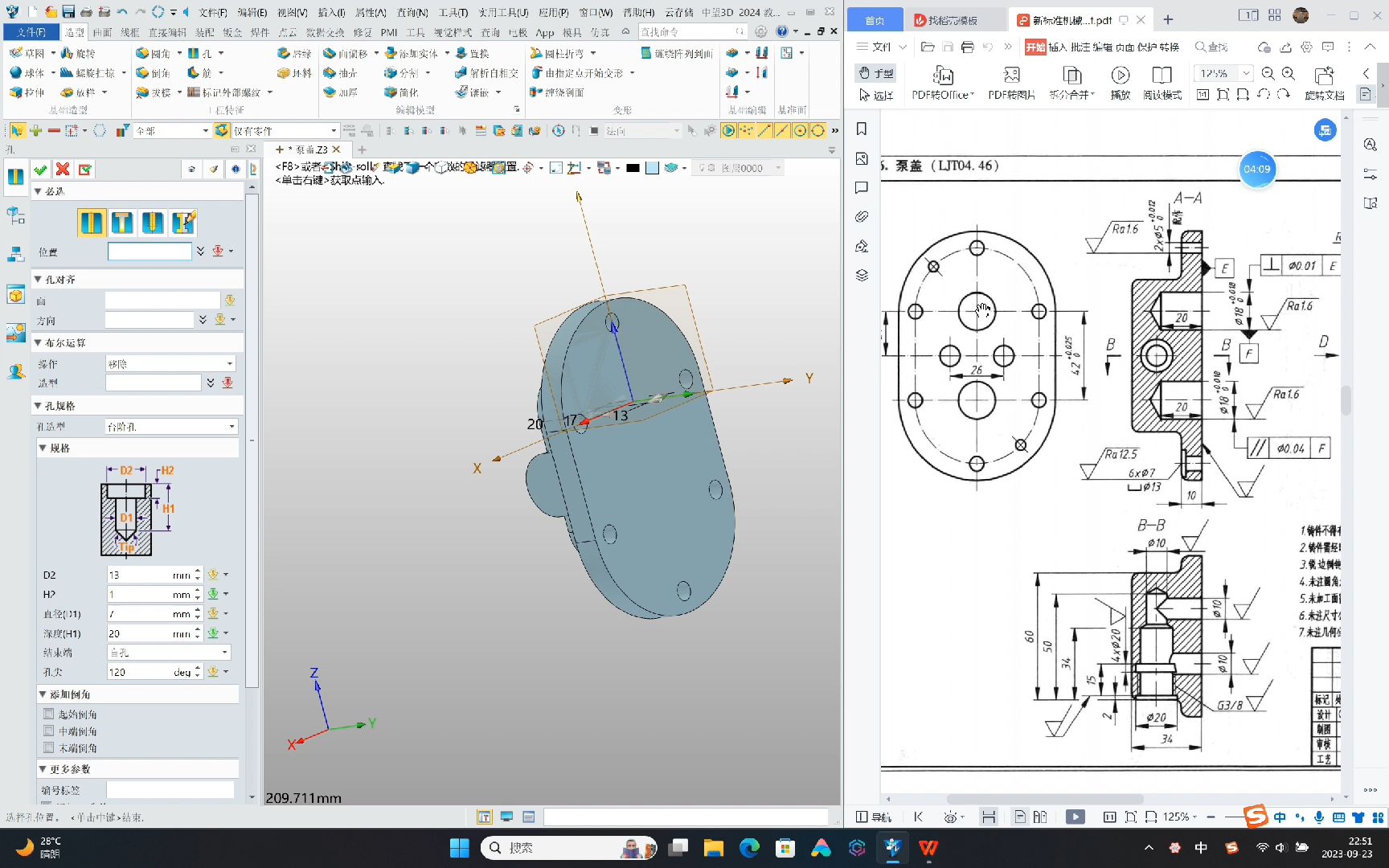
Task: Open 孔造型 hole type dropdown 台阶孔
Action: (170, 426)
